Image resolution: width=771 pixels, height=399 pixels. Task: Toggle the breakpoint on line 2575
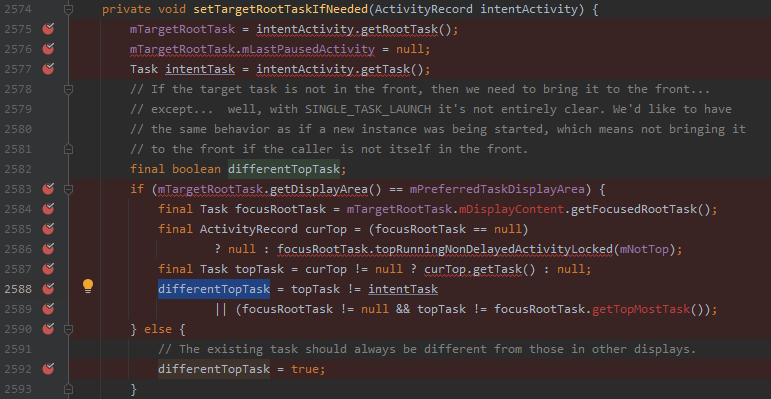pos(48,29)
